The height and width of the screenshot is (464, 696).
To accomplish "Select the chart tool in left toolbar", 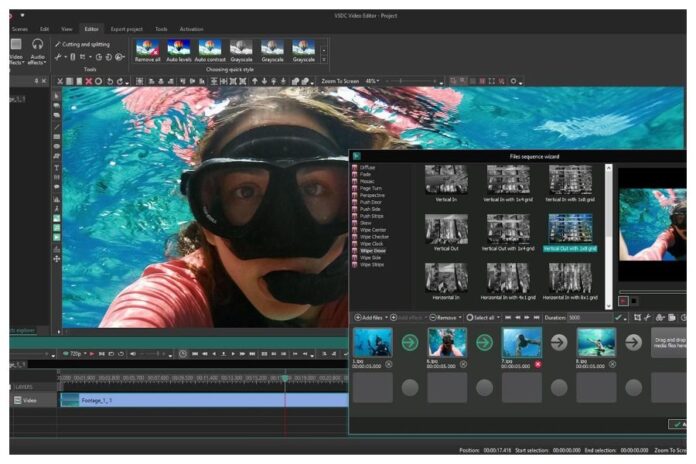I will [x=57, y=199].
